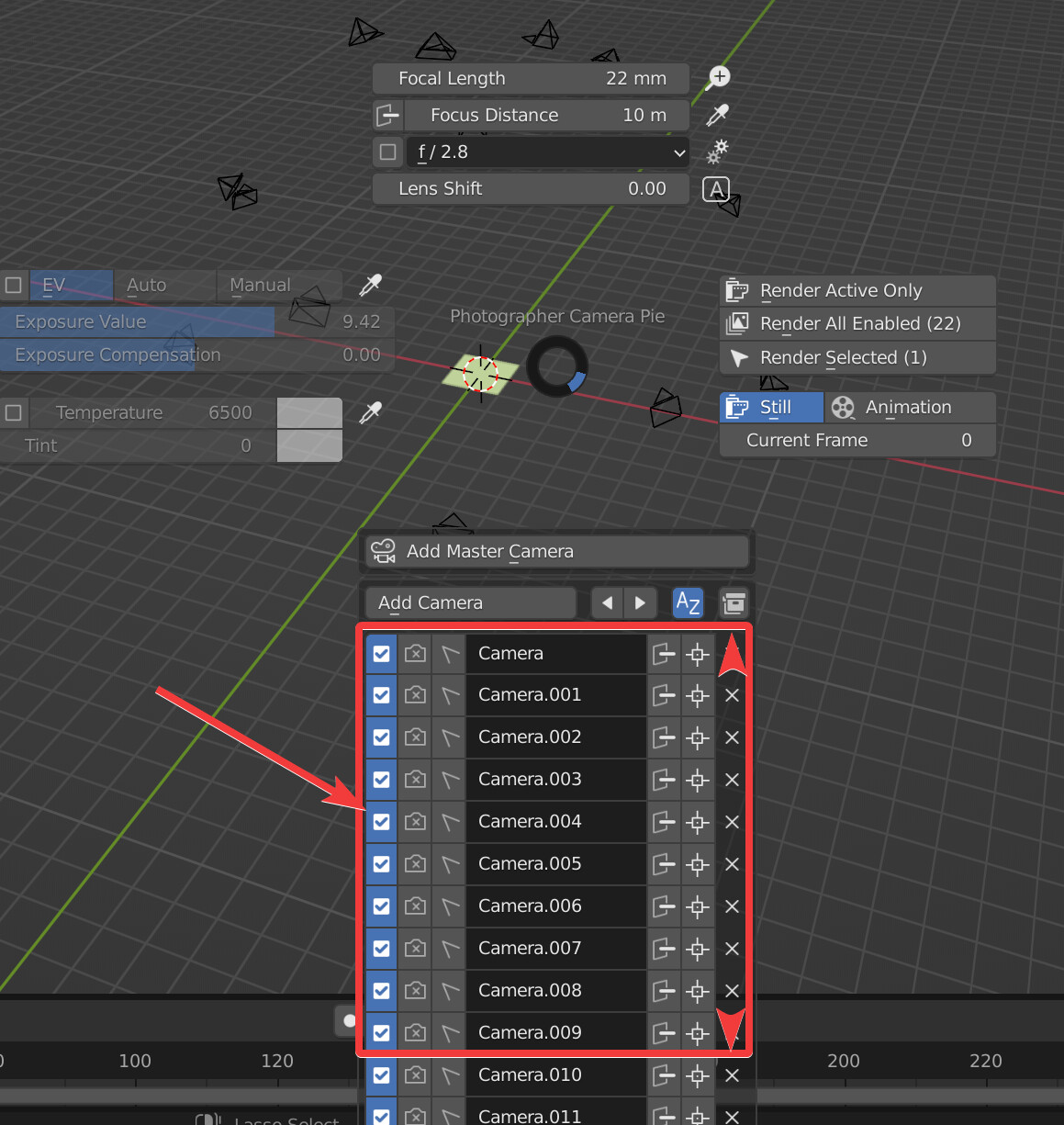This screenshot has height=1125, width=1064.
Task: Click Render Selected (1)
Action: click(x=857, y=357)
